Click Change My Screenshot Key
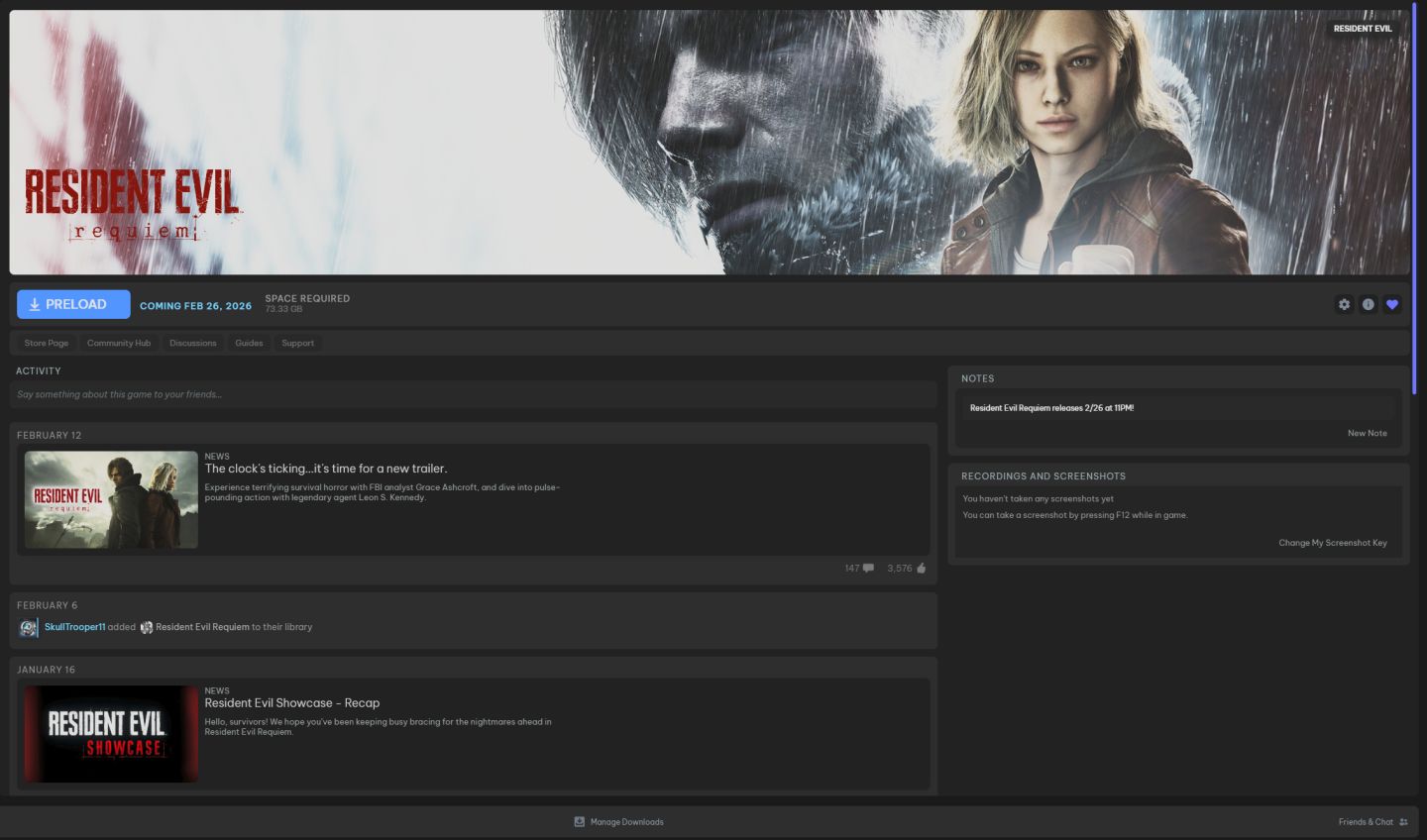The image size is (1427, 840). point(1333,543)
